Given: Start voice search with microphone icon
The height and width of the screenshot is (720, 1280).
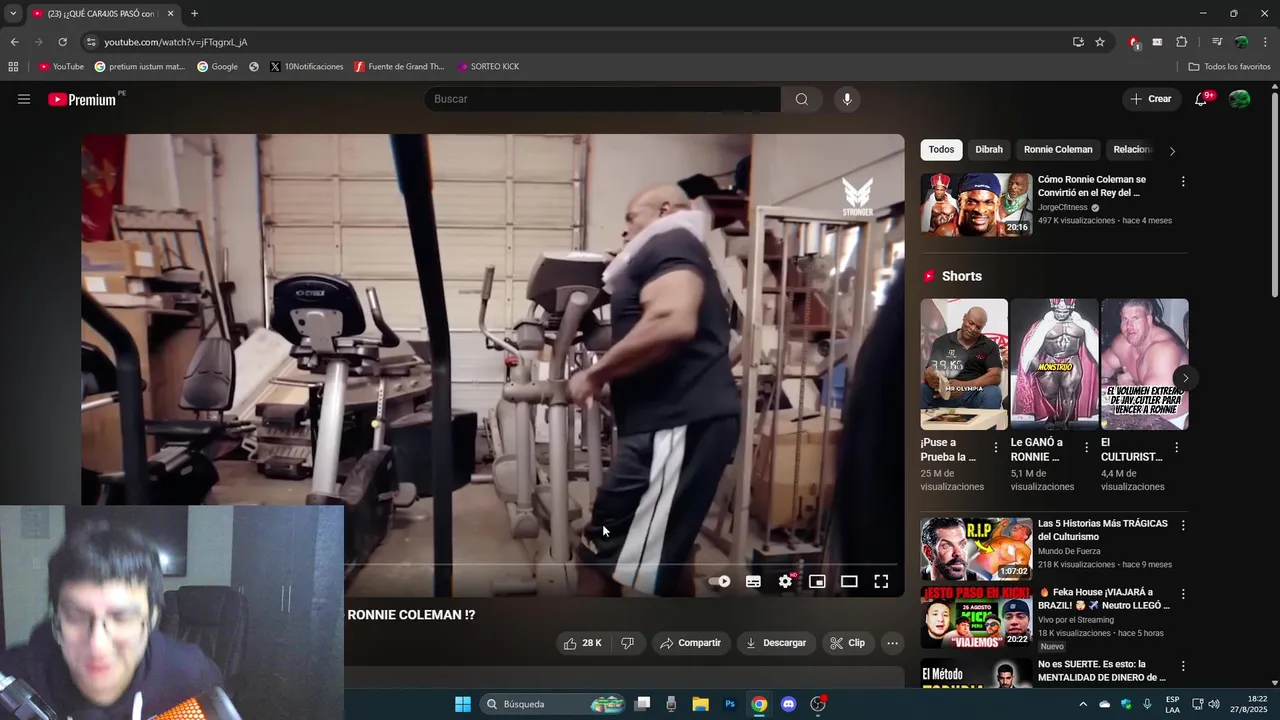Looking at the screenshot, I should click(x=847, y=99).
